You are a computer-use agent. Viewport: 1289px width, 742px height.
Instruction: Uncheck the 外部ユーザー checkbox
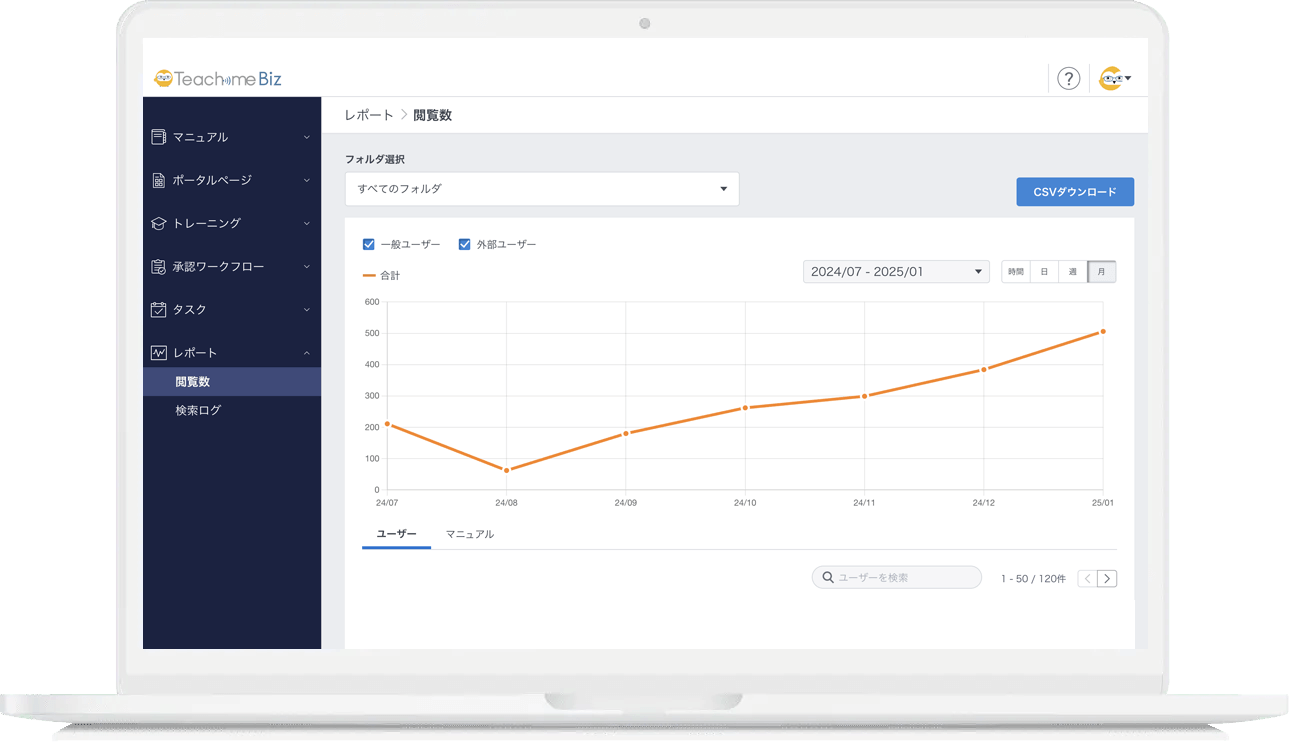464,244
